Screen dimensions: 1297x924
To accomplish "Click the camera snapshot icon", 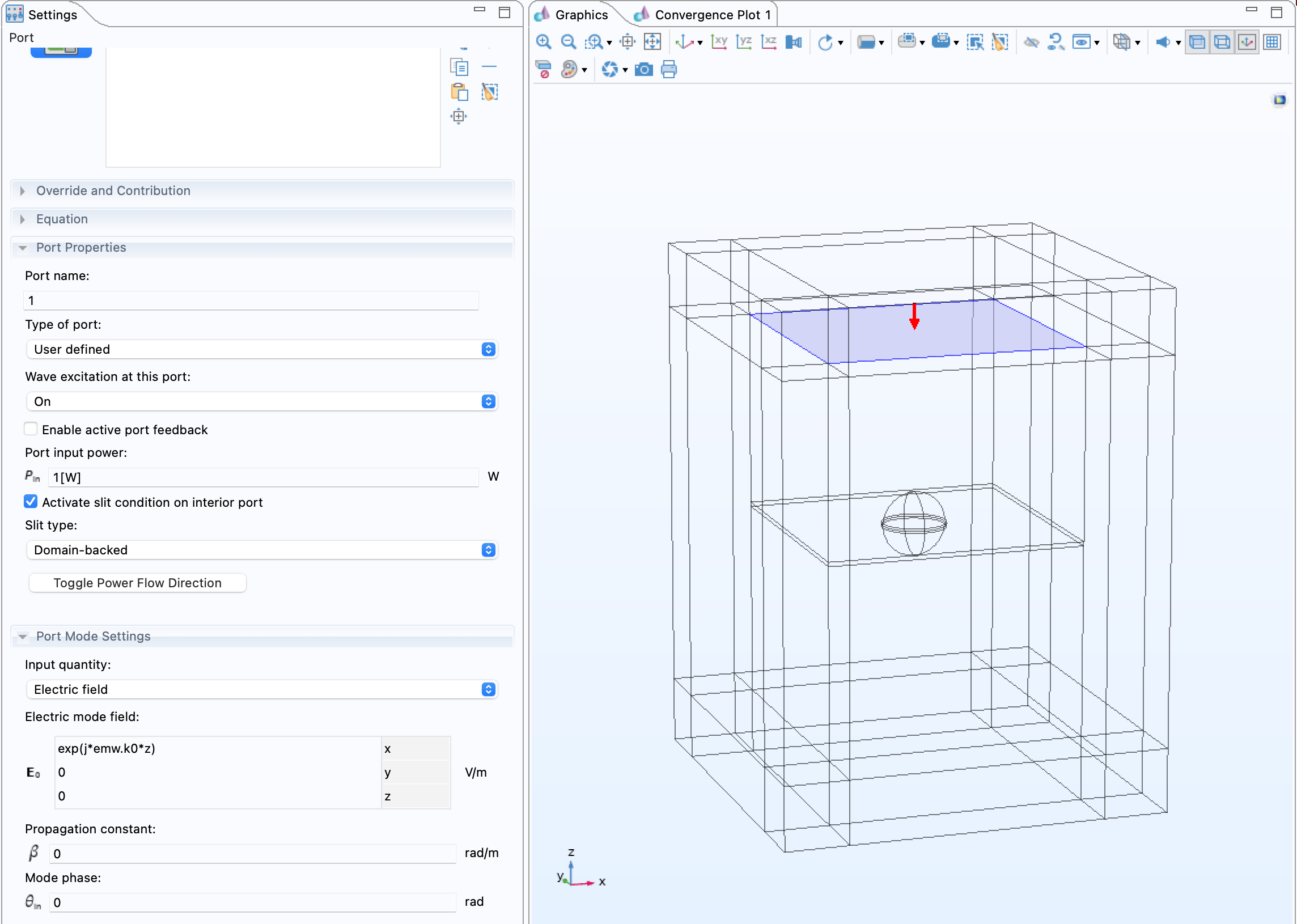I will point(643,70).
